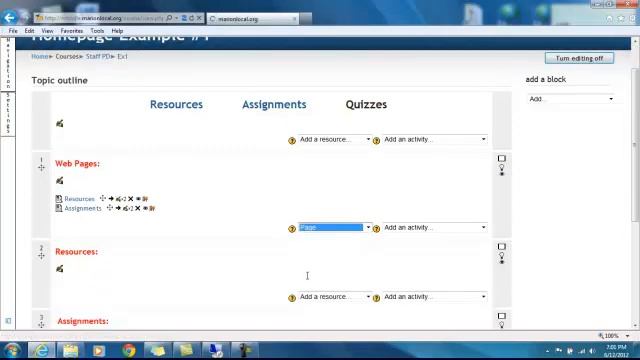
Task: Click the edit summary icon under Resources heading
Action: pyautogui.click(x=60, y=269)
